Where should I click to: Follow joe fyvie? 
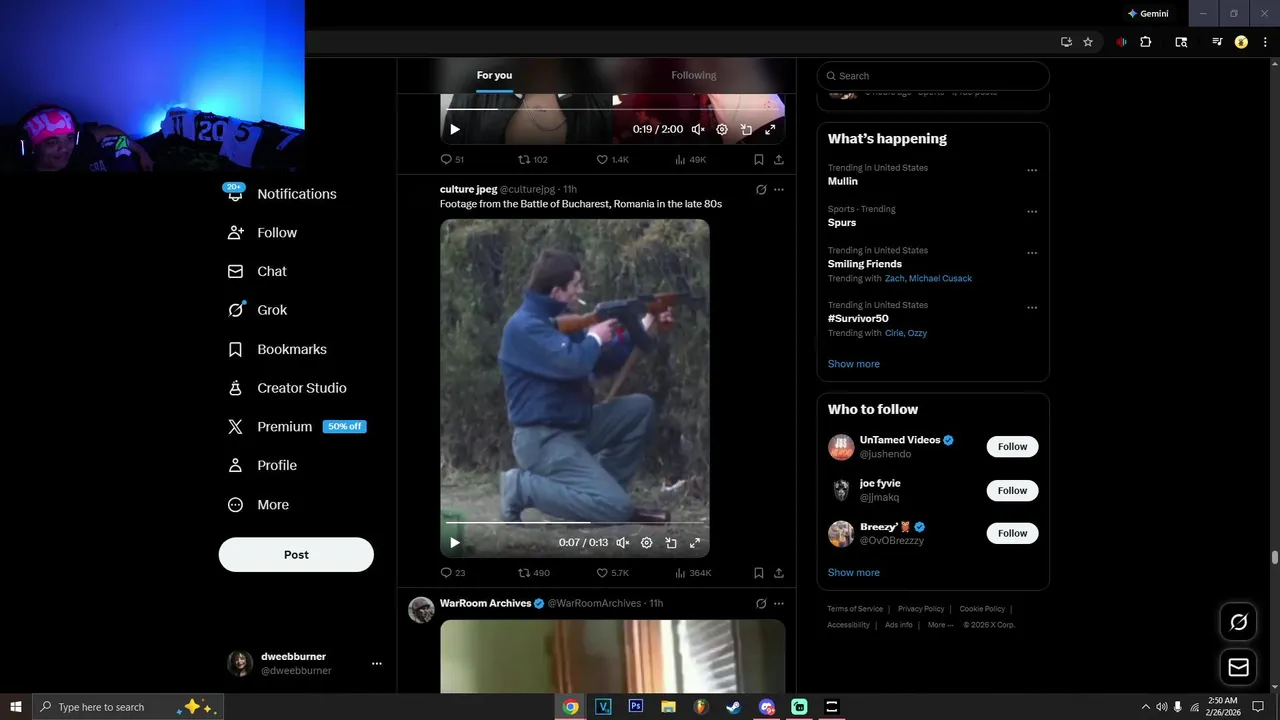coord(1012,490)
